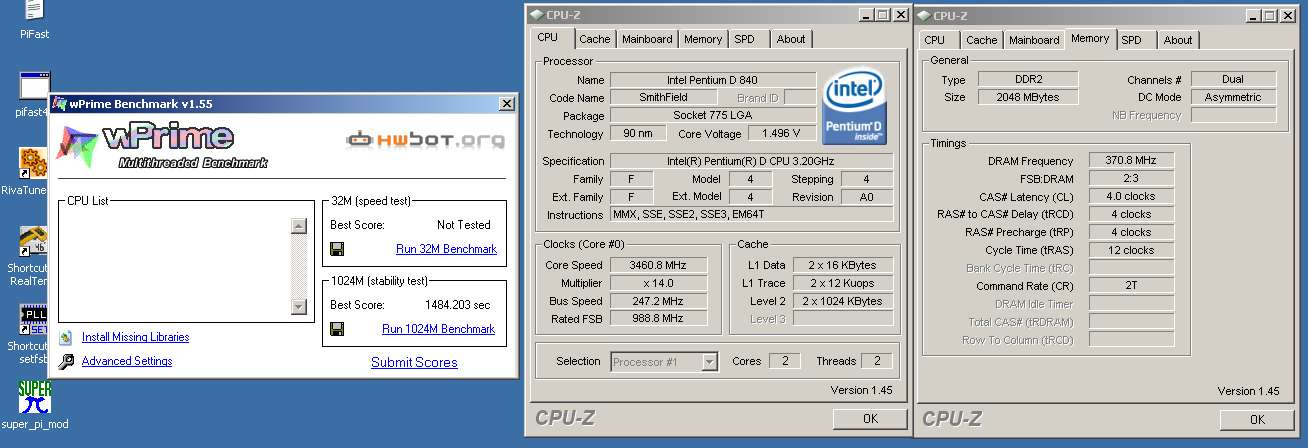Click the left CPU-Z window title bar icon

537,15
